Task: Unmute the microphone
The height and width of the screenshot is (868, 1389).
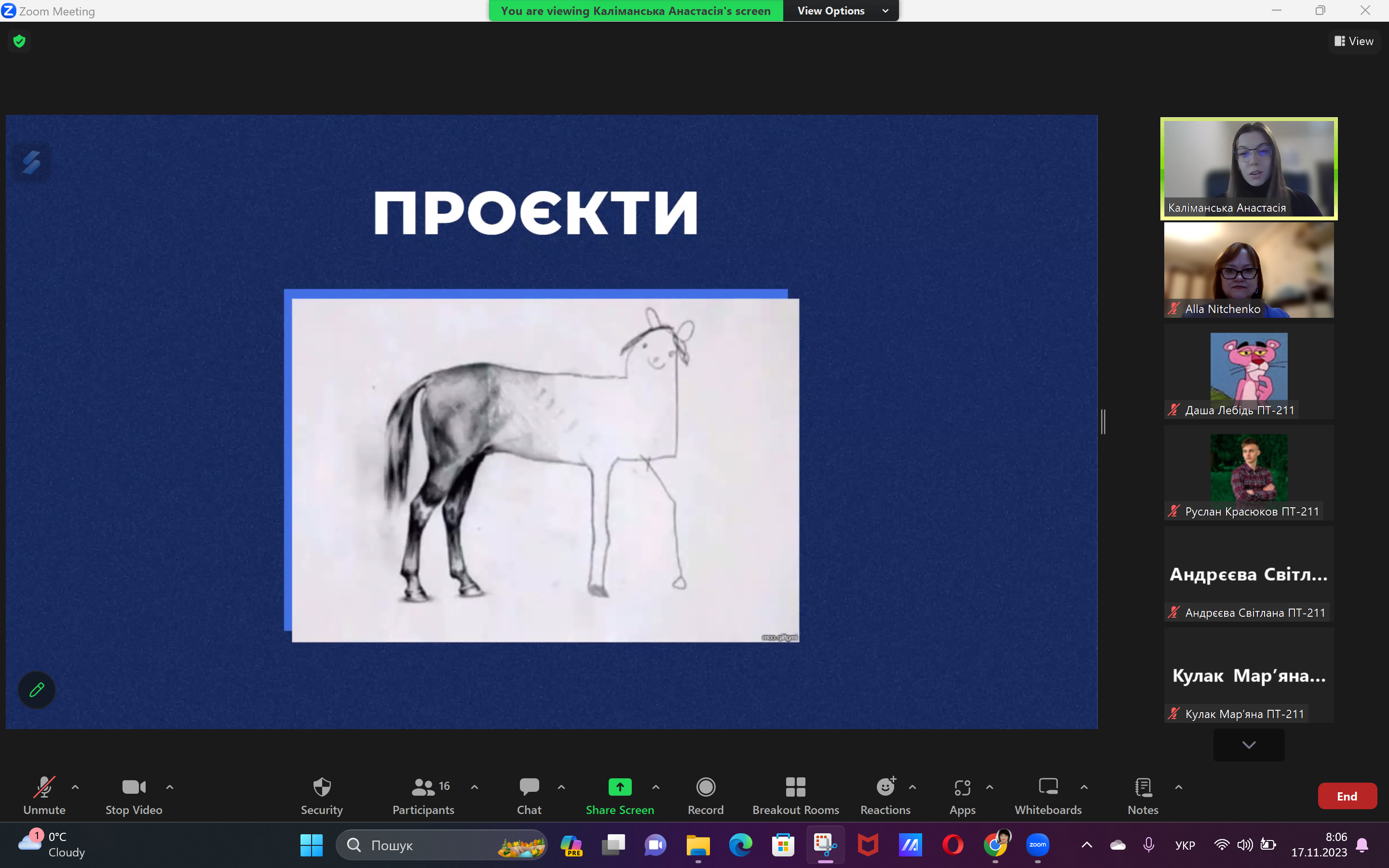Action: pyautogui.click(x=44, y=795)
